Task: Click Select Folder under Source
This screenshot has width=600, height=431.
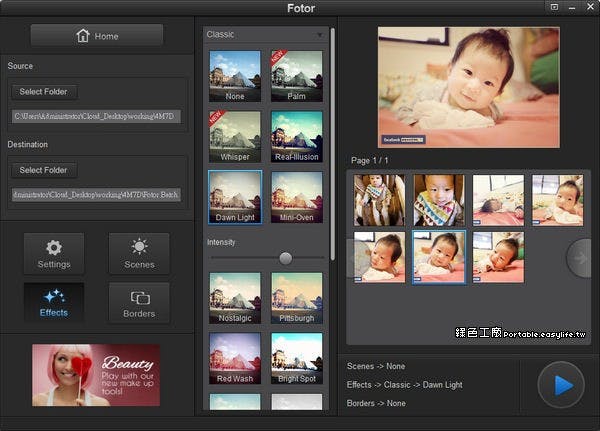Action: 43,92
